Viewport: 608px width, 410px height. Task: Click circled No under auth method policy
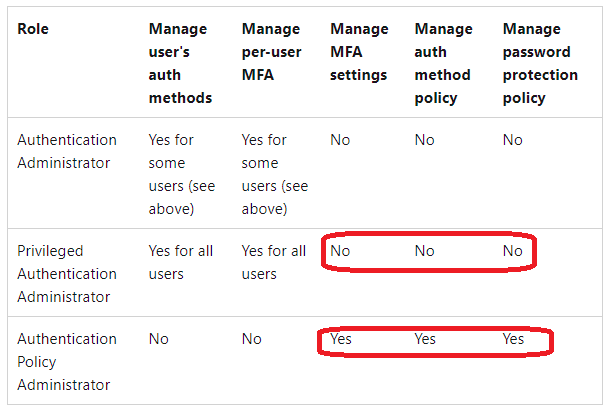pyautogui.click(x=425, y=251)
